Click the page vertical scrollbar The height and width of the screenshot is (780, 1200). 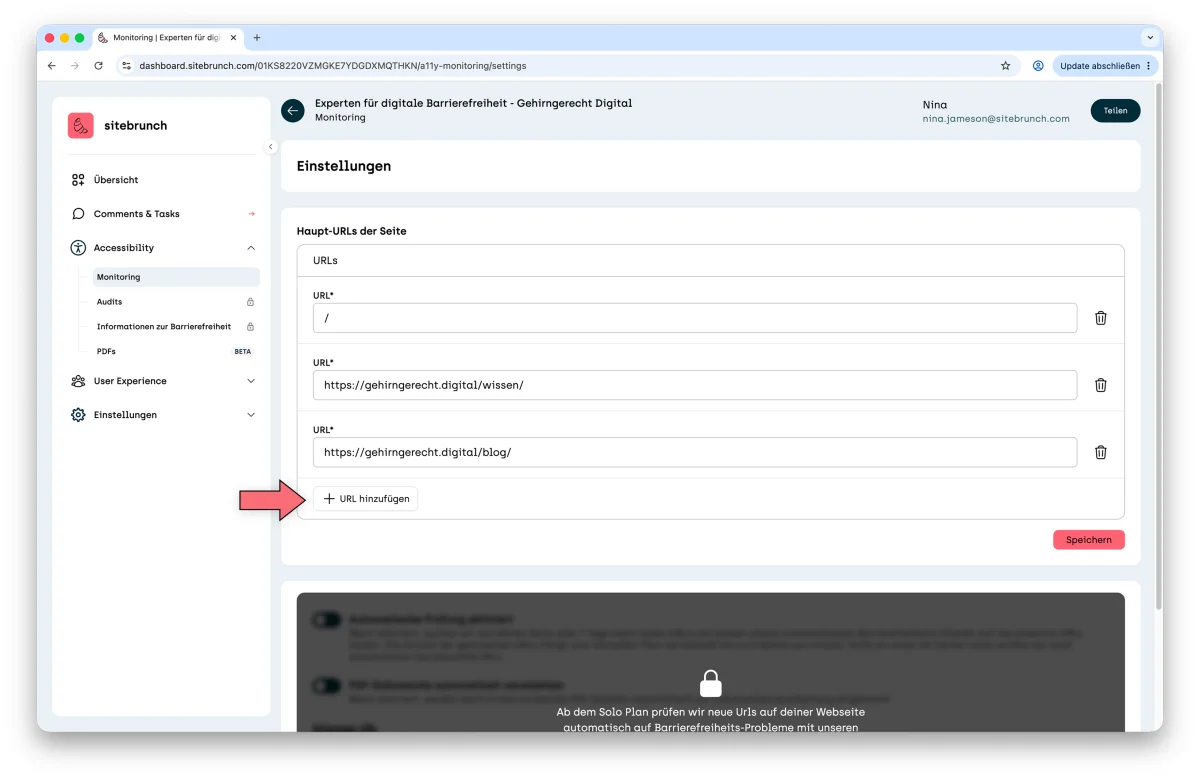pos(1158,345)
